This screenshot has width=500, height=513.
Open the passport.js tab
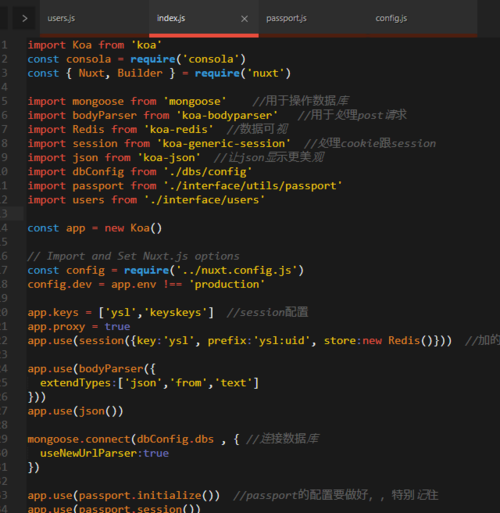(x=286, y=18)
